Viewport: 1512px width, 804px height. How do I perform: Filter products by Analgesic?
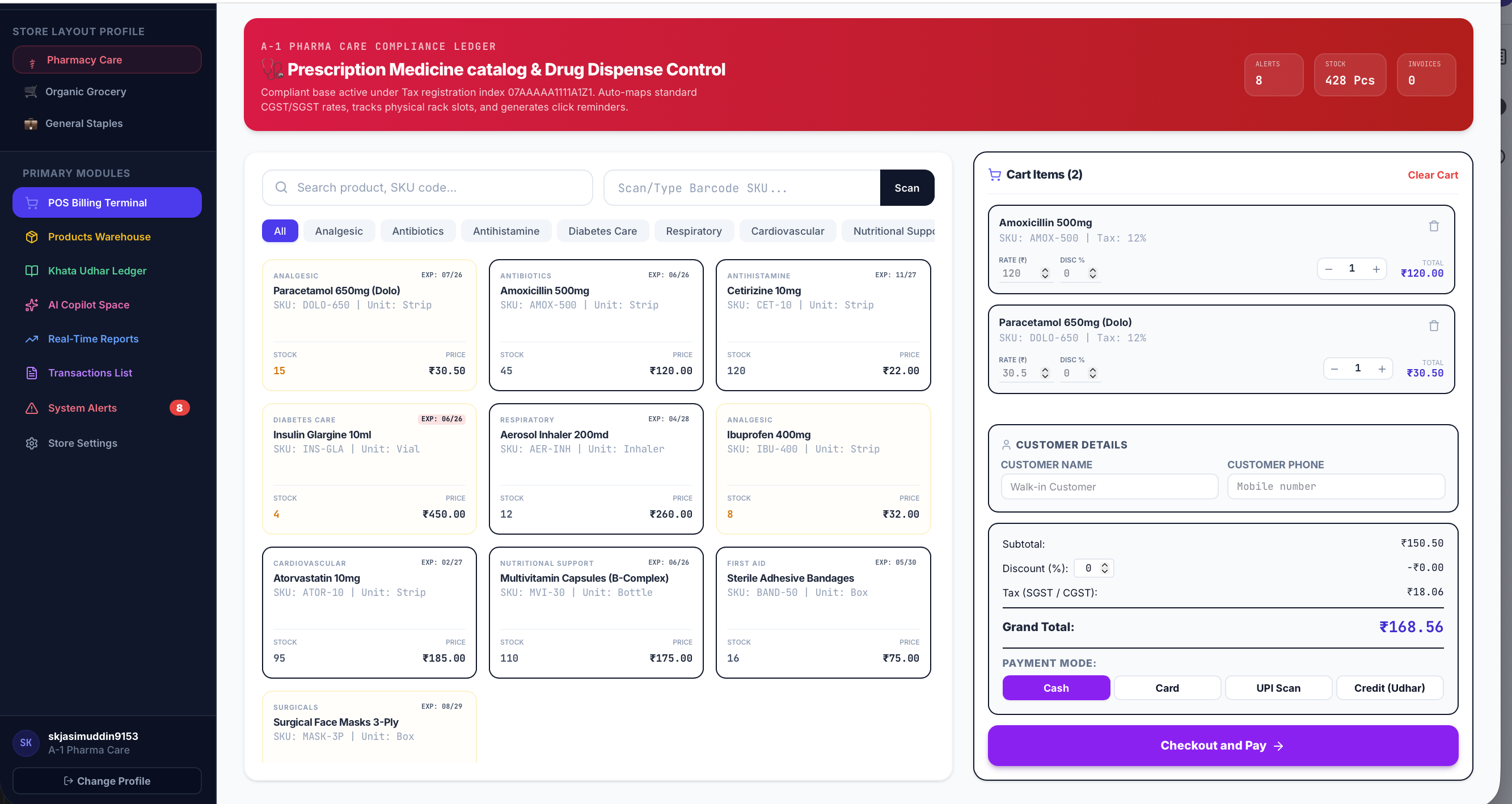point(339,231)
